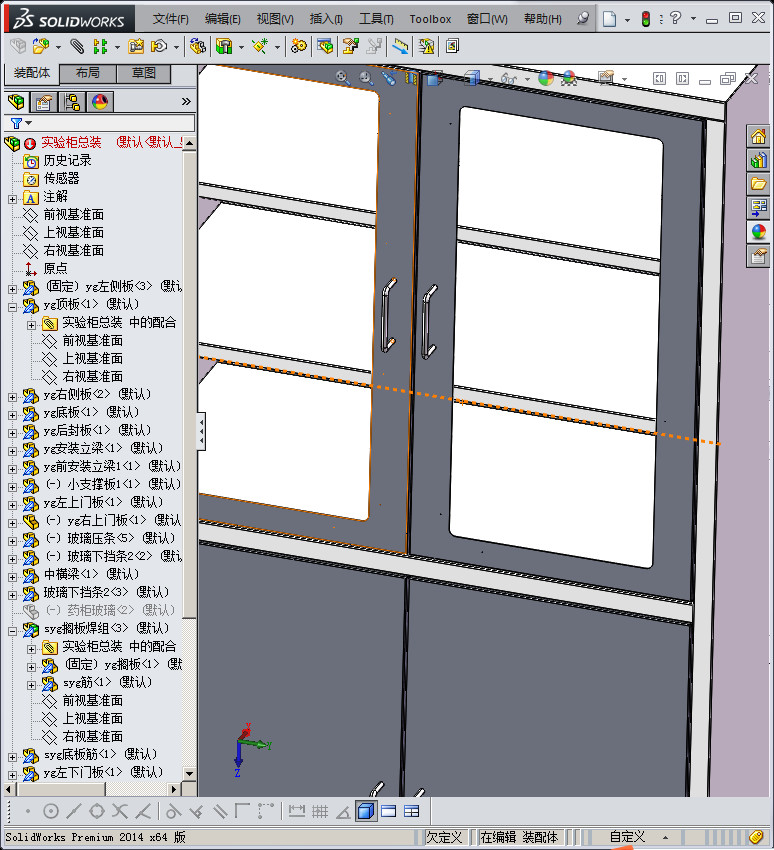Toggle the center point snap circle button
The height and width of the screenshot is (850, 774).
click(50, 811)
